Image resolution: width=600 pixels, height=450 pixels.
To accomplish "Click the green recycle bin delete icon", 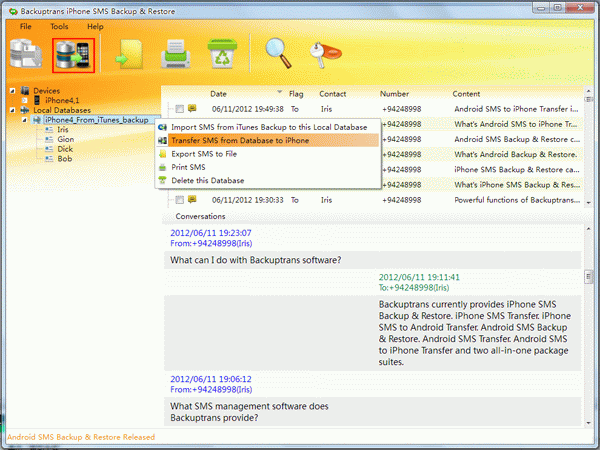I will [222, 53].
